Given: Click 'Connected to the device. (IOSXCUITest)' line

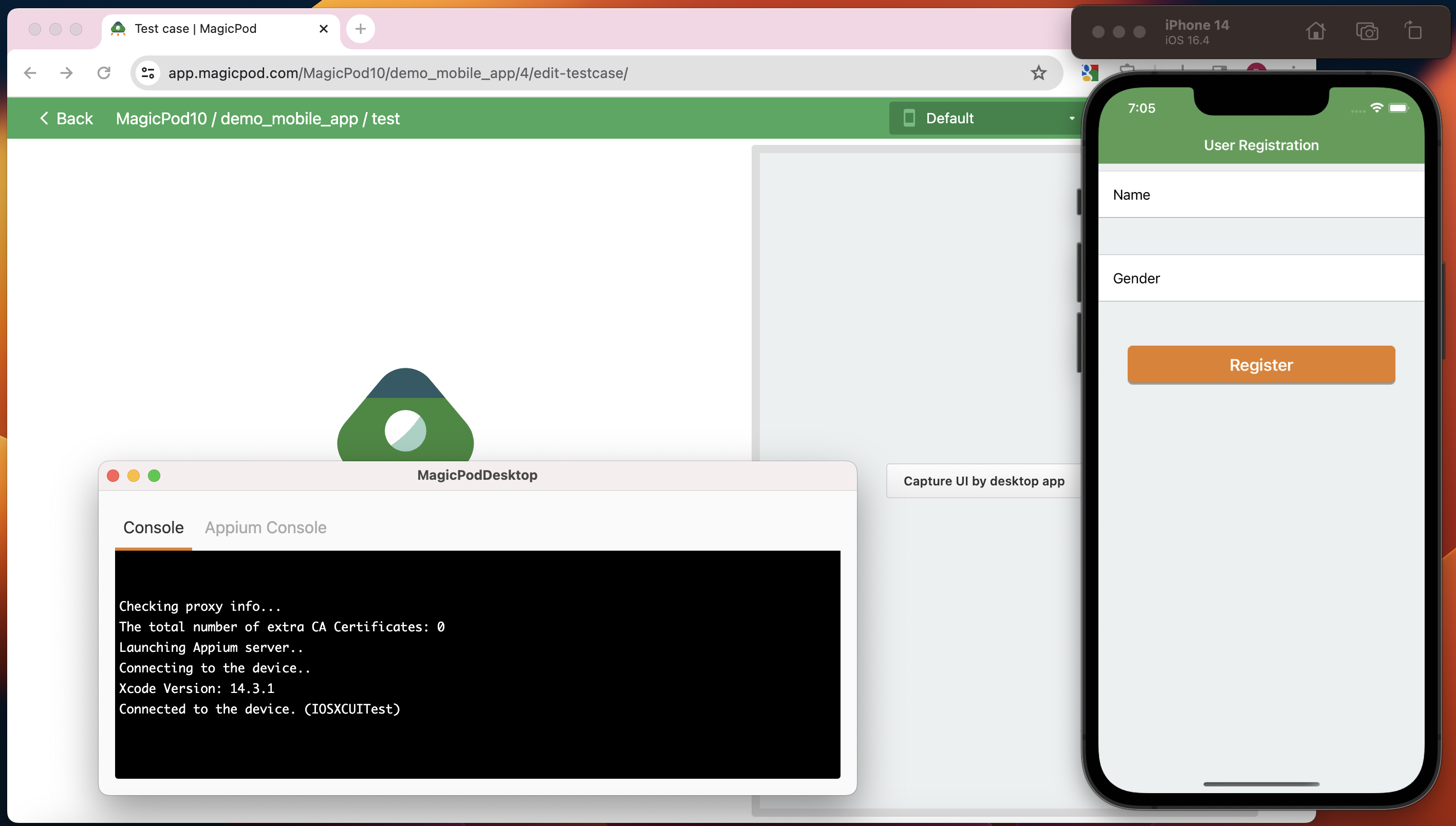Looking at the screenshot, I should tap(259, 708).
